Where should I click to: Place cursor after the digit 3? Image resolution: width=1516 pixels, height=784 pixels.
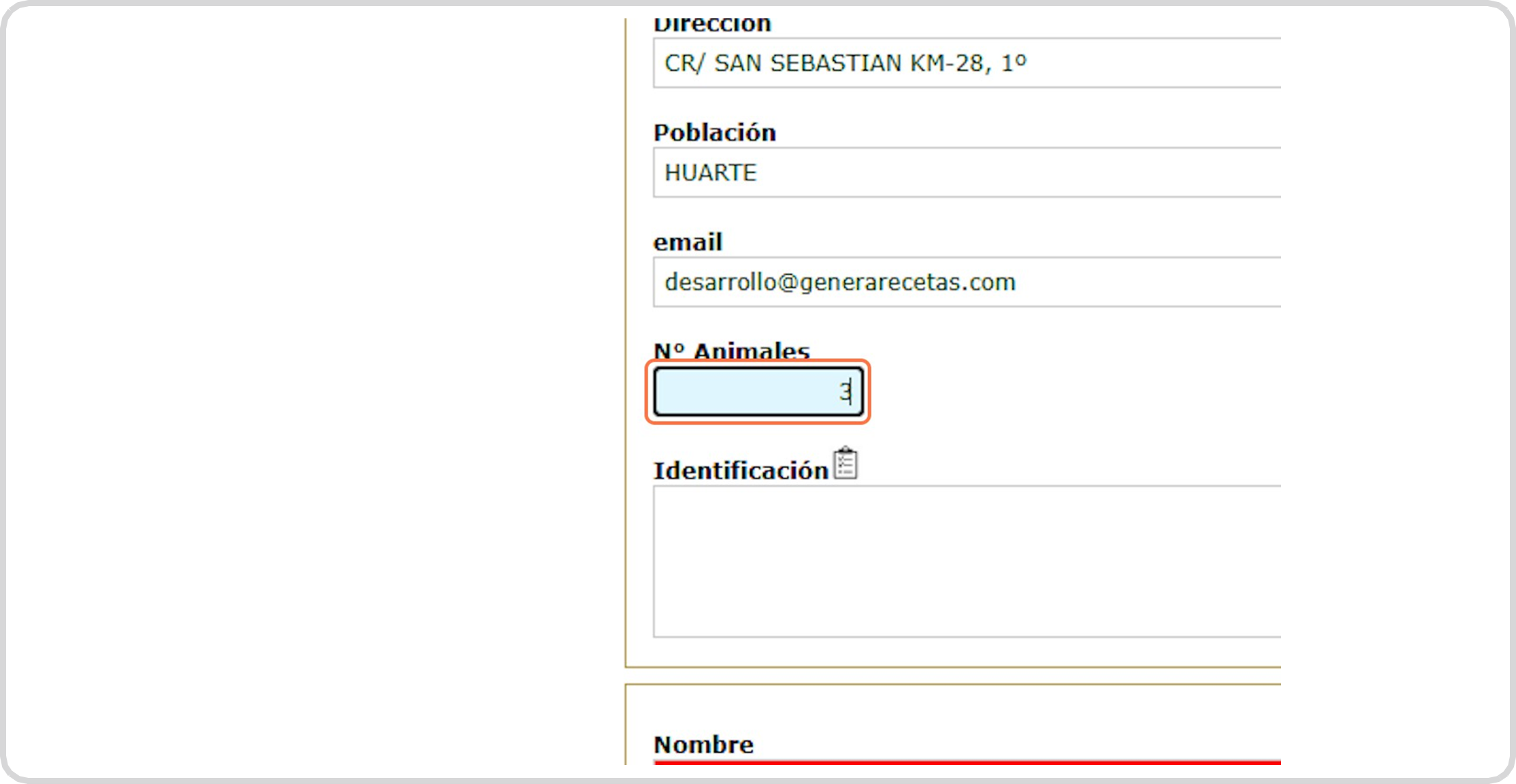click(854, 392)
